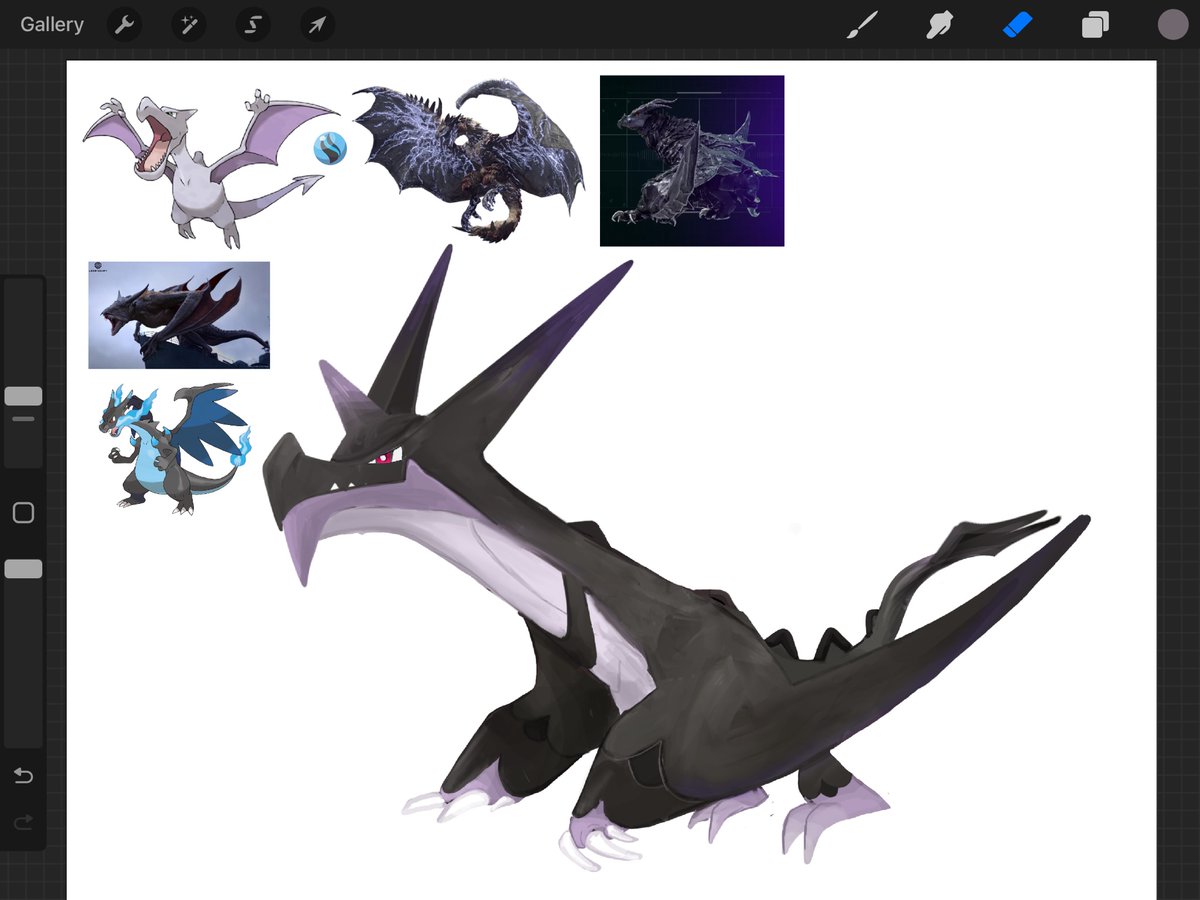
Task: Select the blue Eraser tool
Action: coord(1017,25)
